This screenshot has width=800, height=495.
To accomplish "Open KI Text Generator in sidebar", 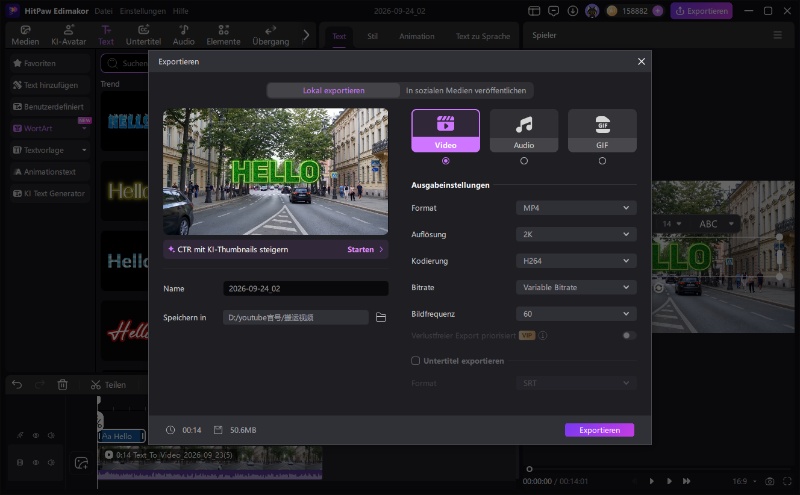I will tap(49, 193).
